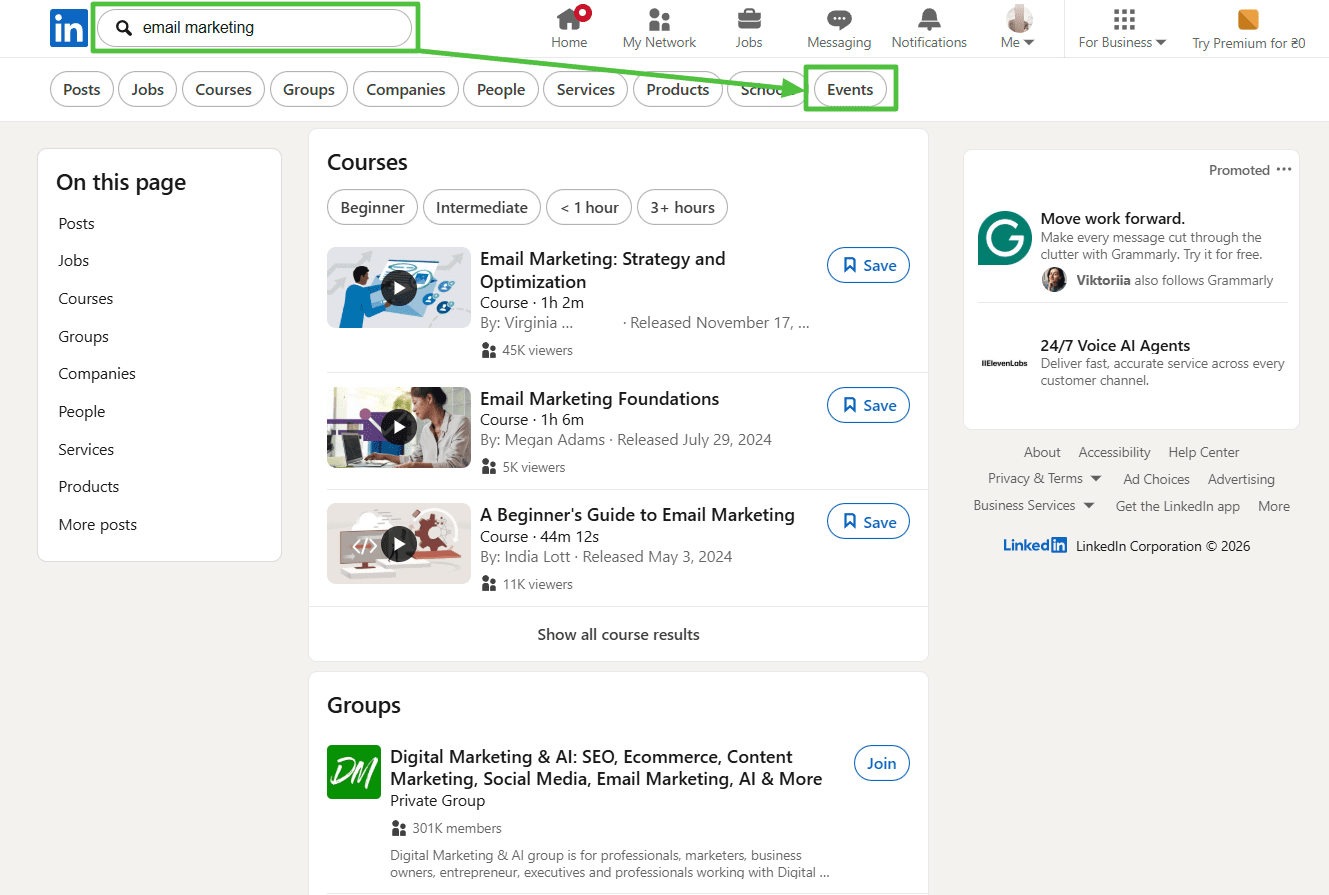This screenshot has height=895, width=1329.
Task: Select the Events search filter tab
Action: pos(850,89)
